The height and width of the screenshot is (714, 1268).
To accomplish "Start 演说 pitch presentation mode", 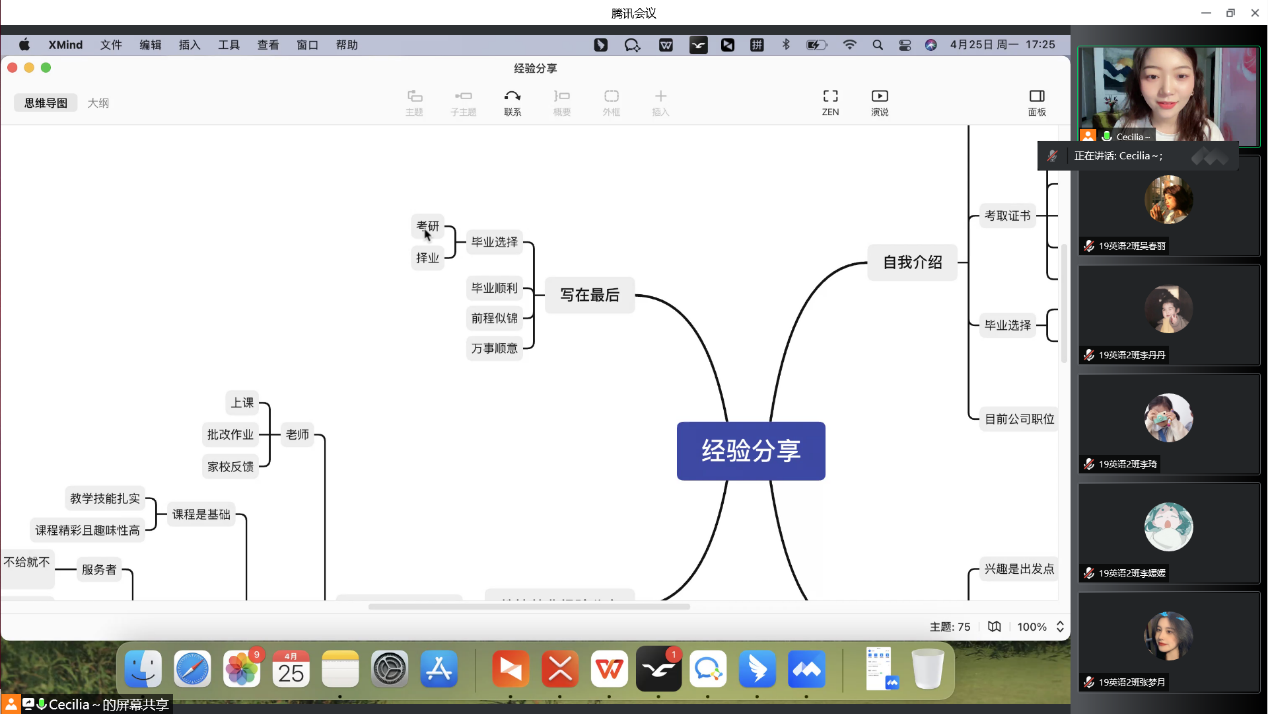I will coord(879,97).
